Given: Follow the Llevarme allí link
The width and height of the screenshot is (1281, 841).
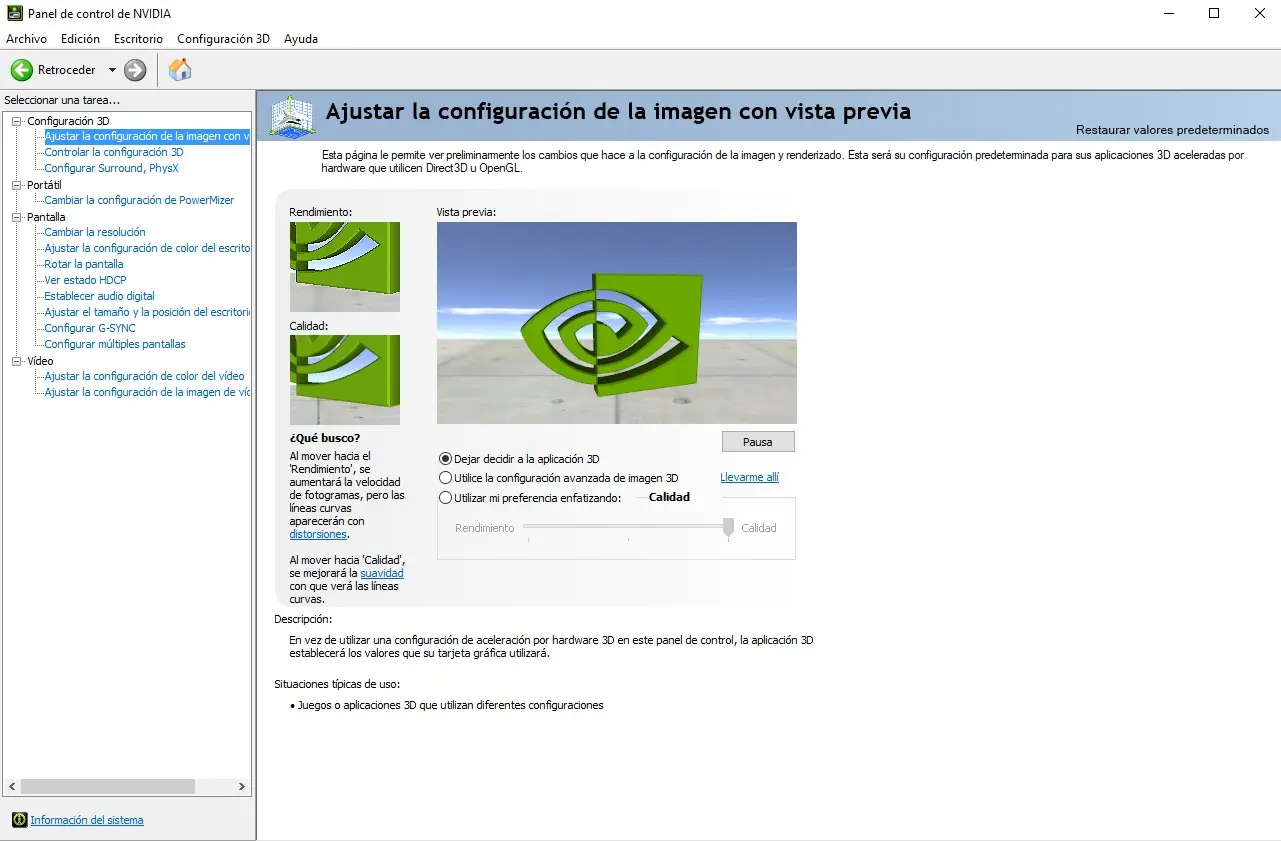Looking at the screenshot, I should [x=749, y=477].
